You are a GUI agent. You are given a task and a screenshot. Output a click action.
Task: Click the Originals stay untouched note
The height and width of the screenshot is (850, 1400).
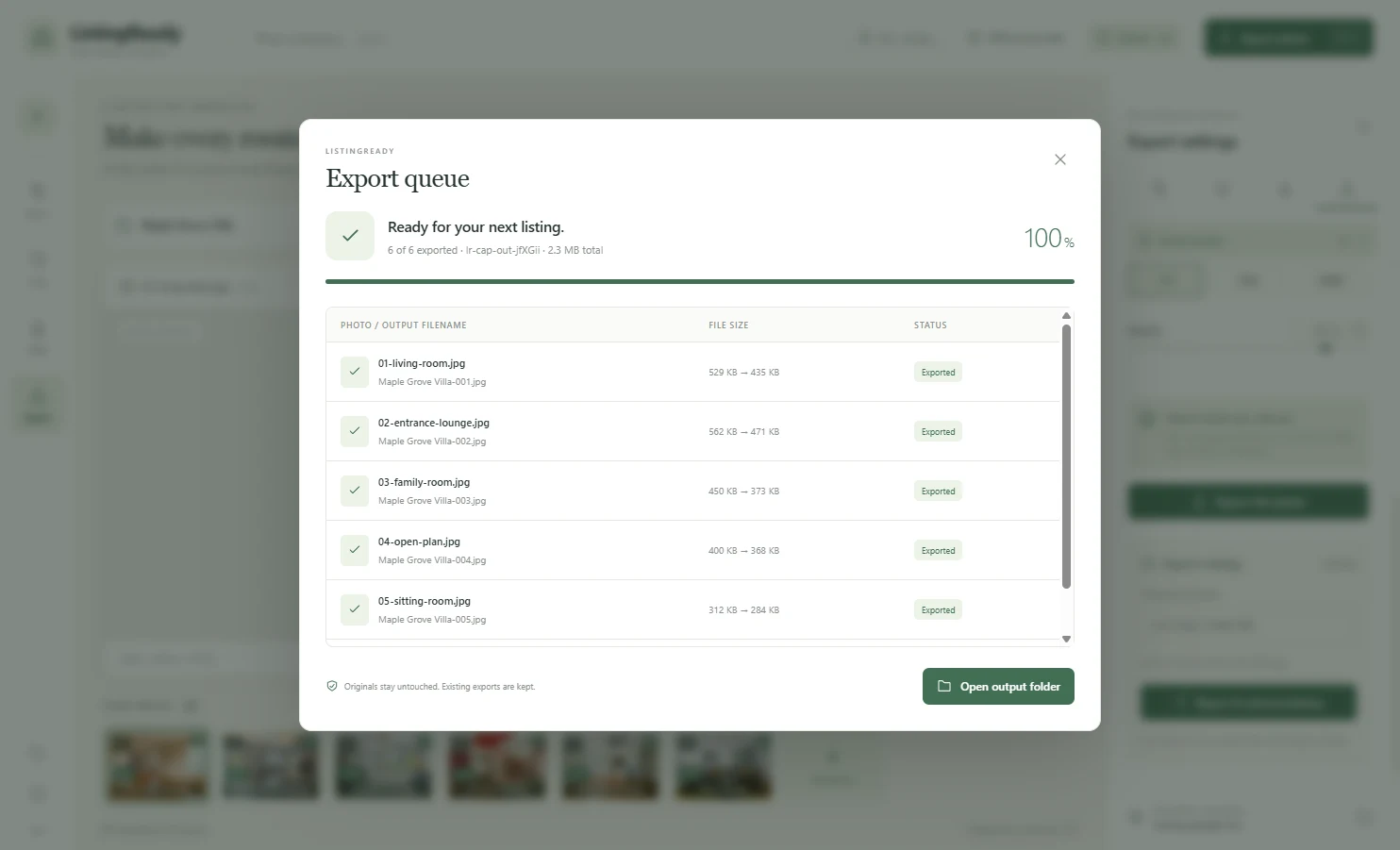pyautogui.click(x=440, y=687)
